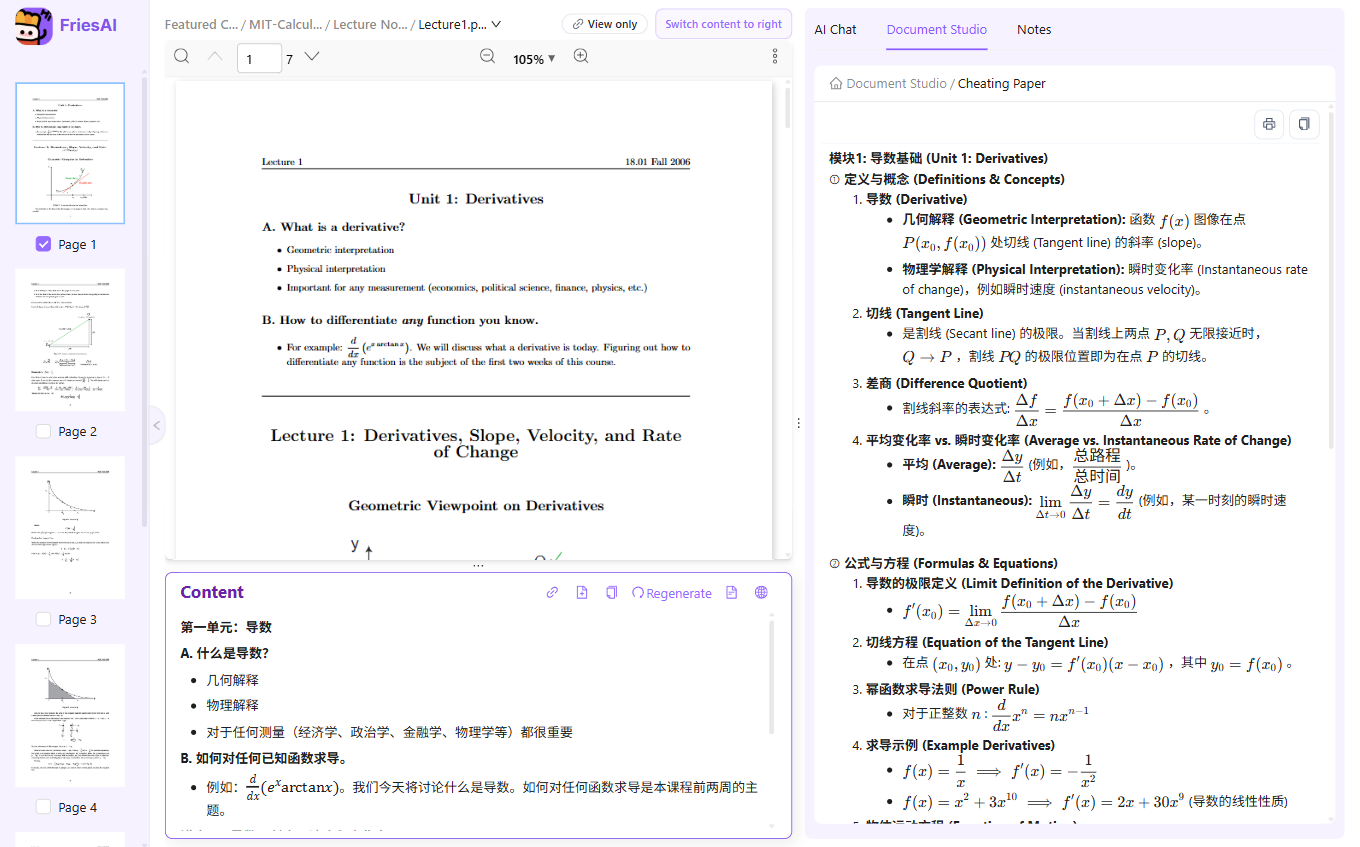Viewport: 1360px width, 847px height.
Task: Zoom out of the PDF
Action: [487, 57]
